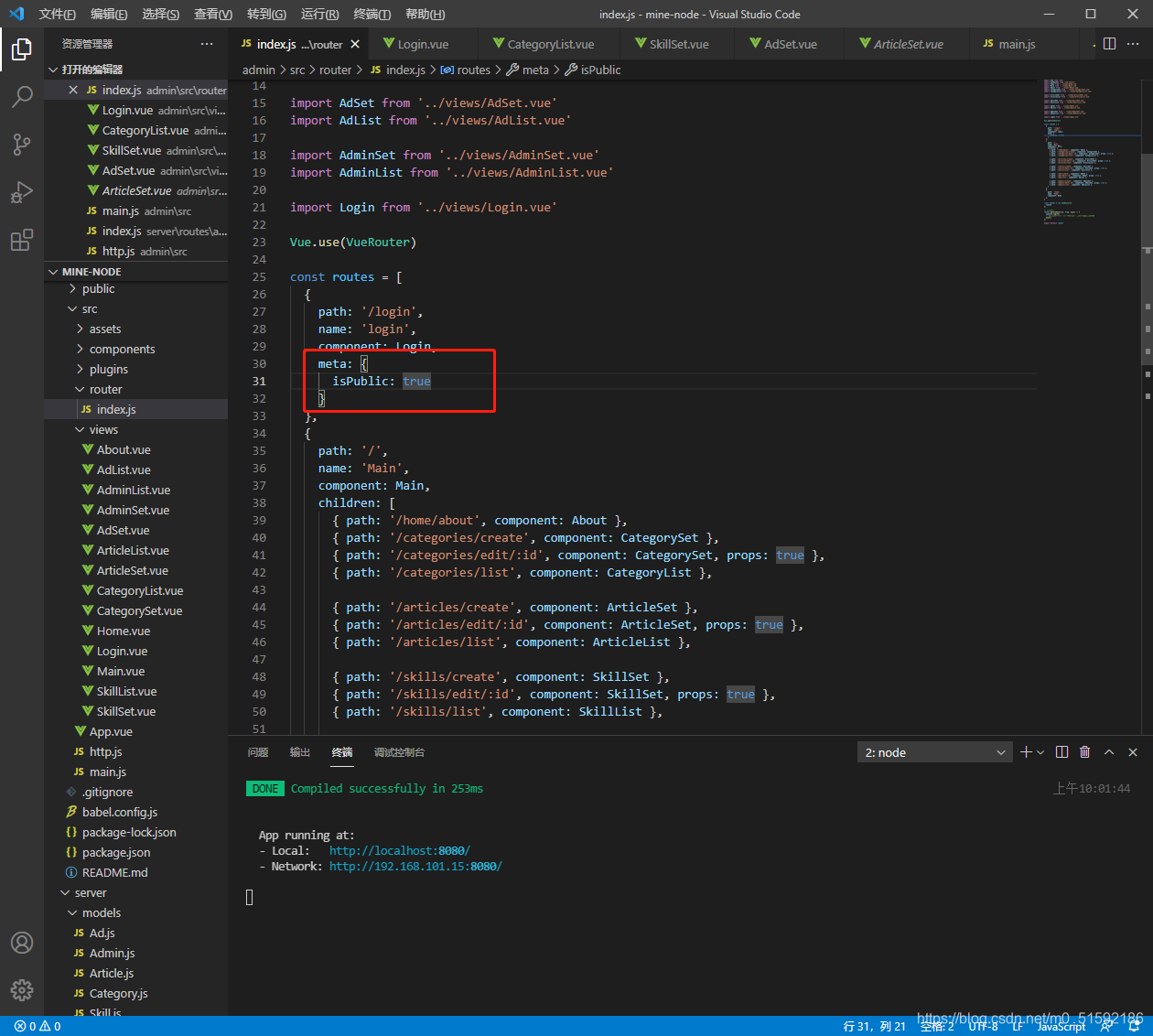This screenshot has width=1153, height=1036.
Task: Maximize the terminal panel with the up chevron
Action: (x=1109, y=752)
